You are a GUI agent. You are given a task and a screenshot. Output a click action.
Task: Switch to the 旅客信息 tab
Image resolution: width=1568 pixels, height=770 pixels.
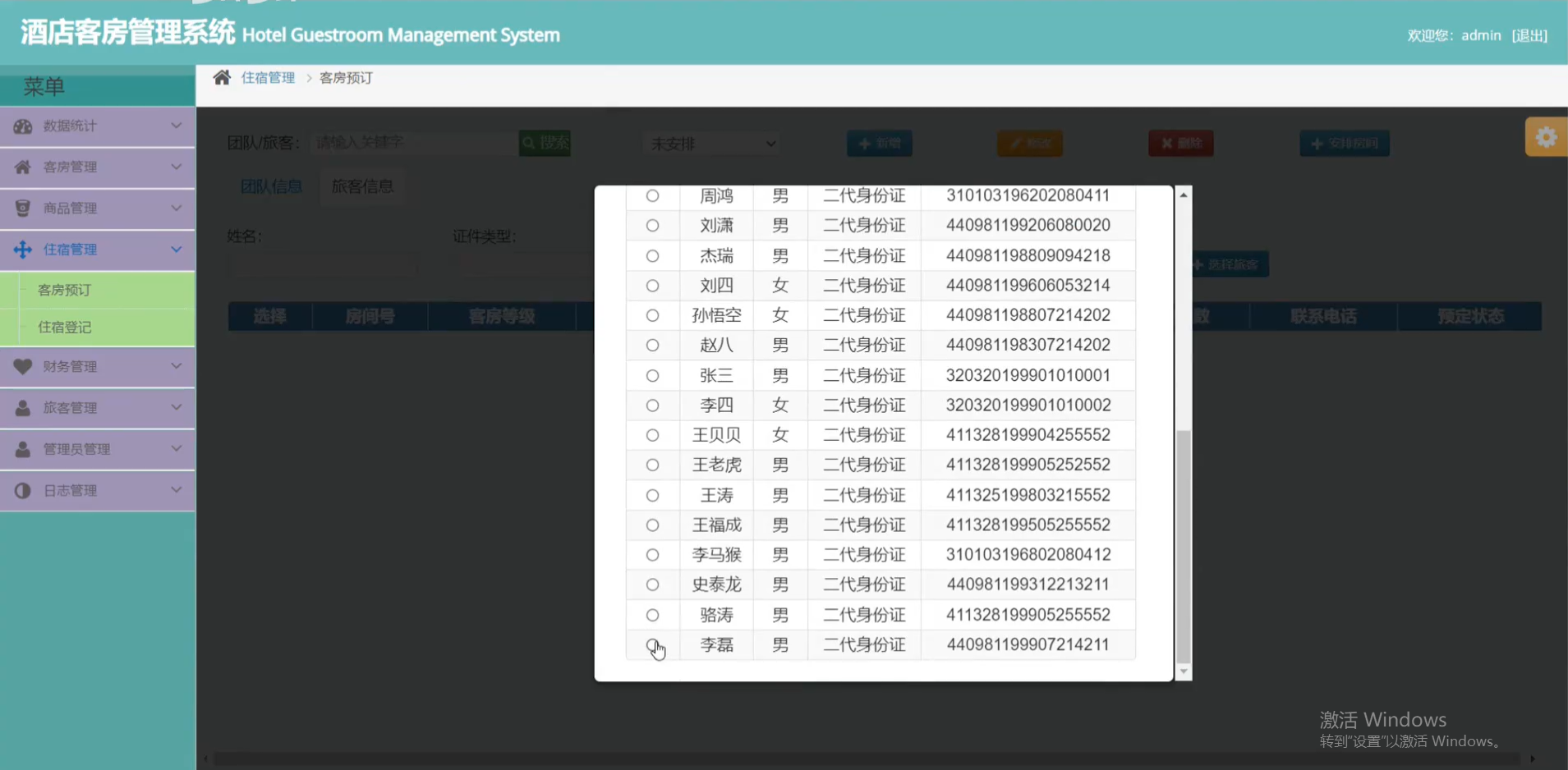362,186
